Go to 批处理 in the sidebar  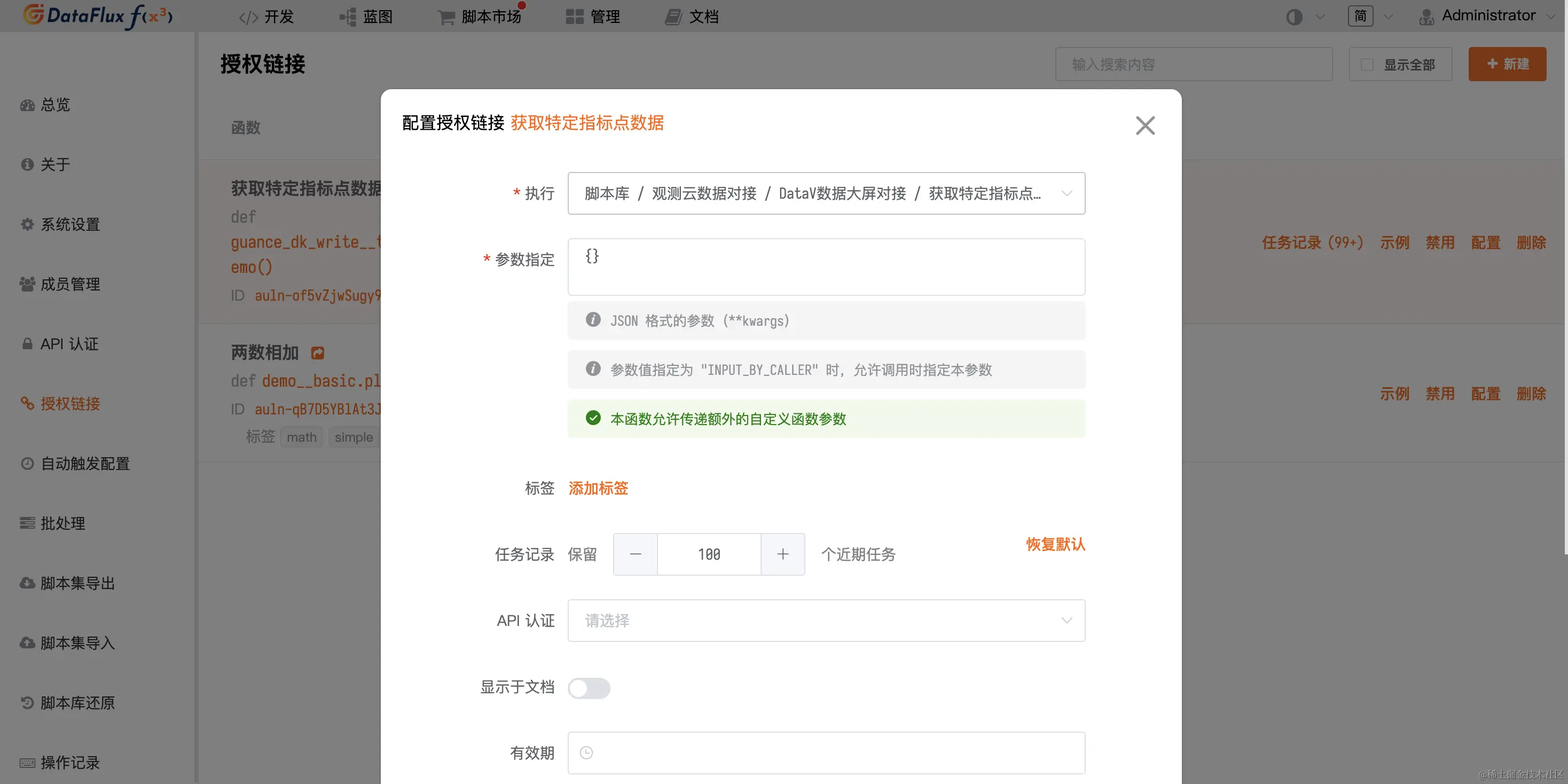[x=62, y=523]
